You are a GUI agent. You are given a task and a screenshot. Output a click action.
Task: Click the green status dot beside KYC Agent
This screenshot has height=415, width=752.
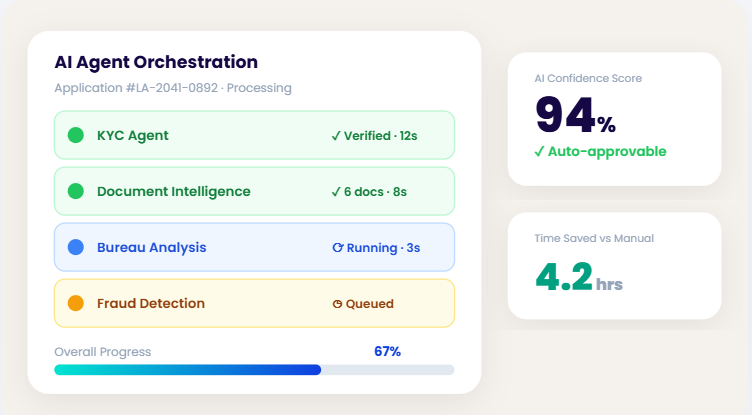pyautogui.click(x=75, y=135)
